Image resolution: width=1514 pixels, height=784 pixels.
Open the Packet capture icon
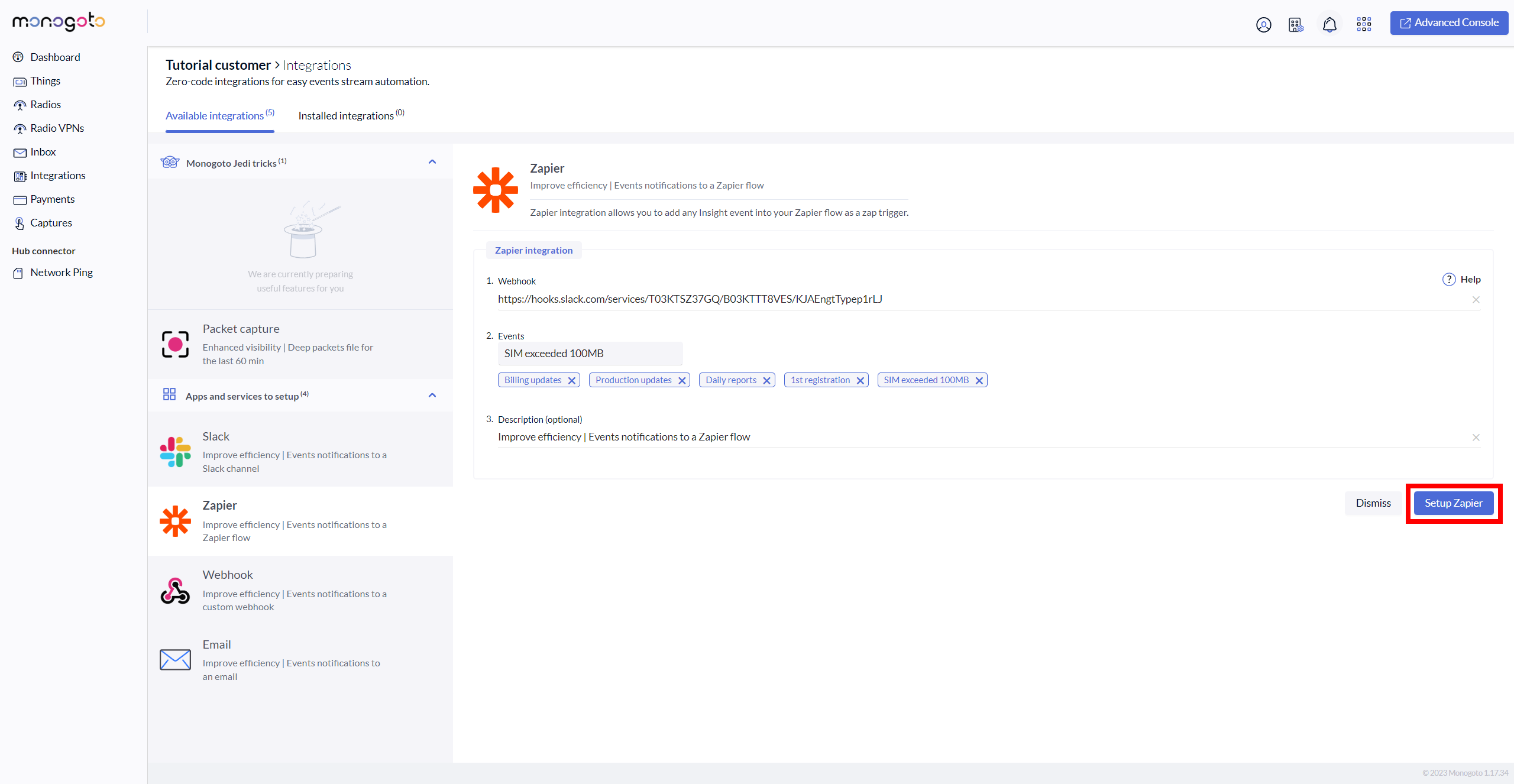point(175,344)
